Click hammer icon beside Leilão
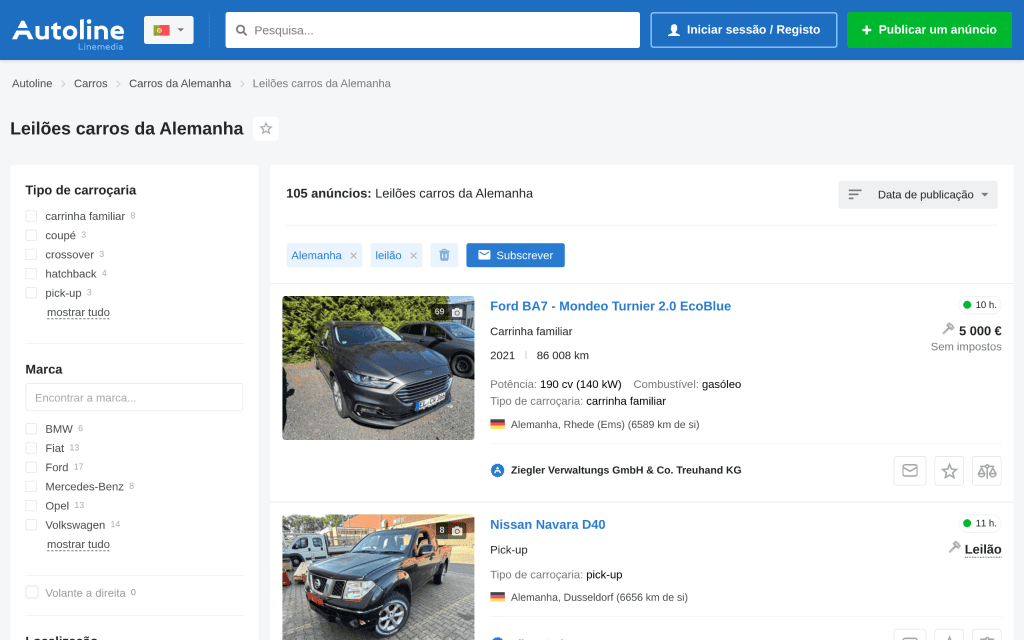The width and height of the screenshot is (1024, 640). pyautogui.click(x=954, y=547)
